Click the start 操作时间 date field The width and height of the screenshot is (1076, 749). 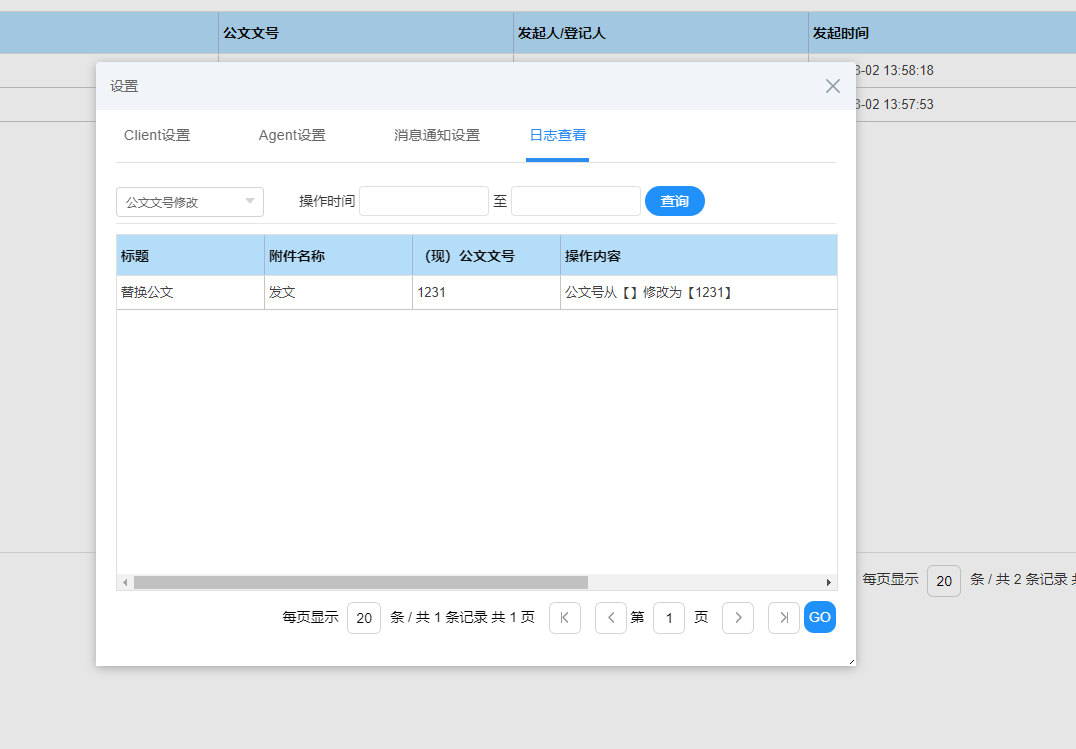424,201
